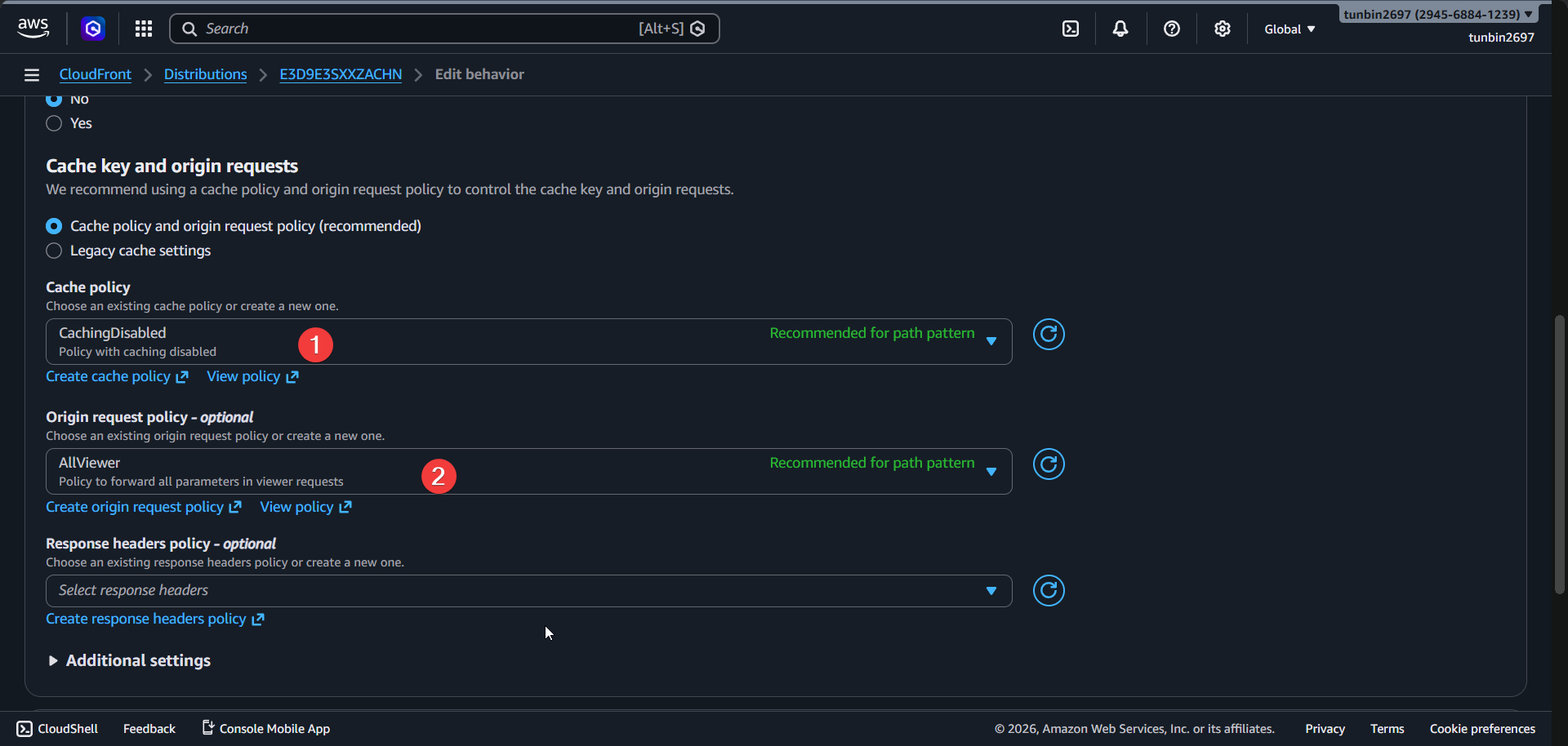The height and width of the screenshot is (746, 1568).
Task: Select Legacy cache settings
Action: tap(53, 251)
